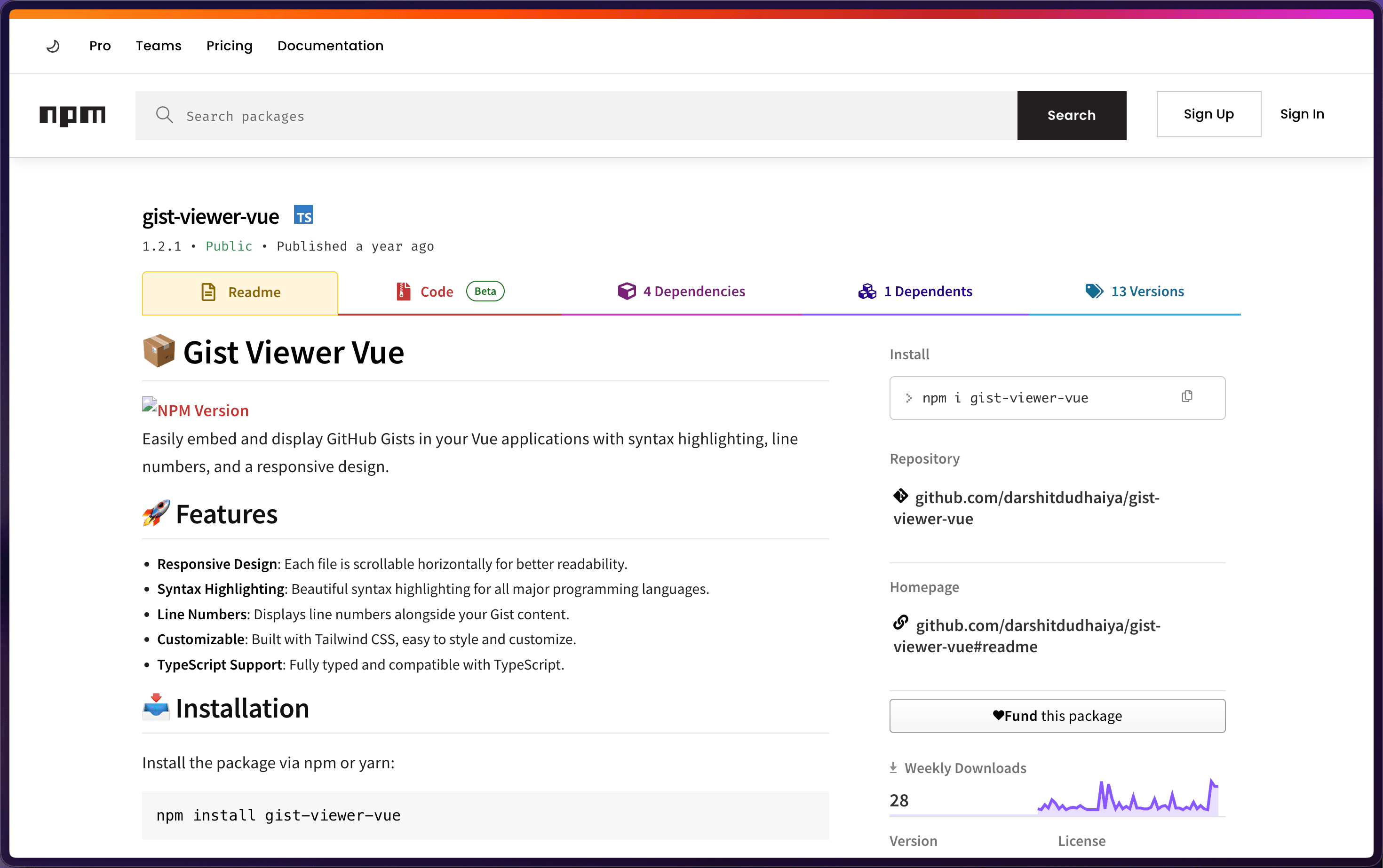Click Fund this package button
The height and width of the screenshot is (868, 1383).
[x=1057, y=716]
